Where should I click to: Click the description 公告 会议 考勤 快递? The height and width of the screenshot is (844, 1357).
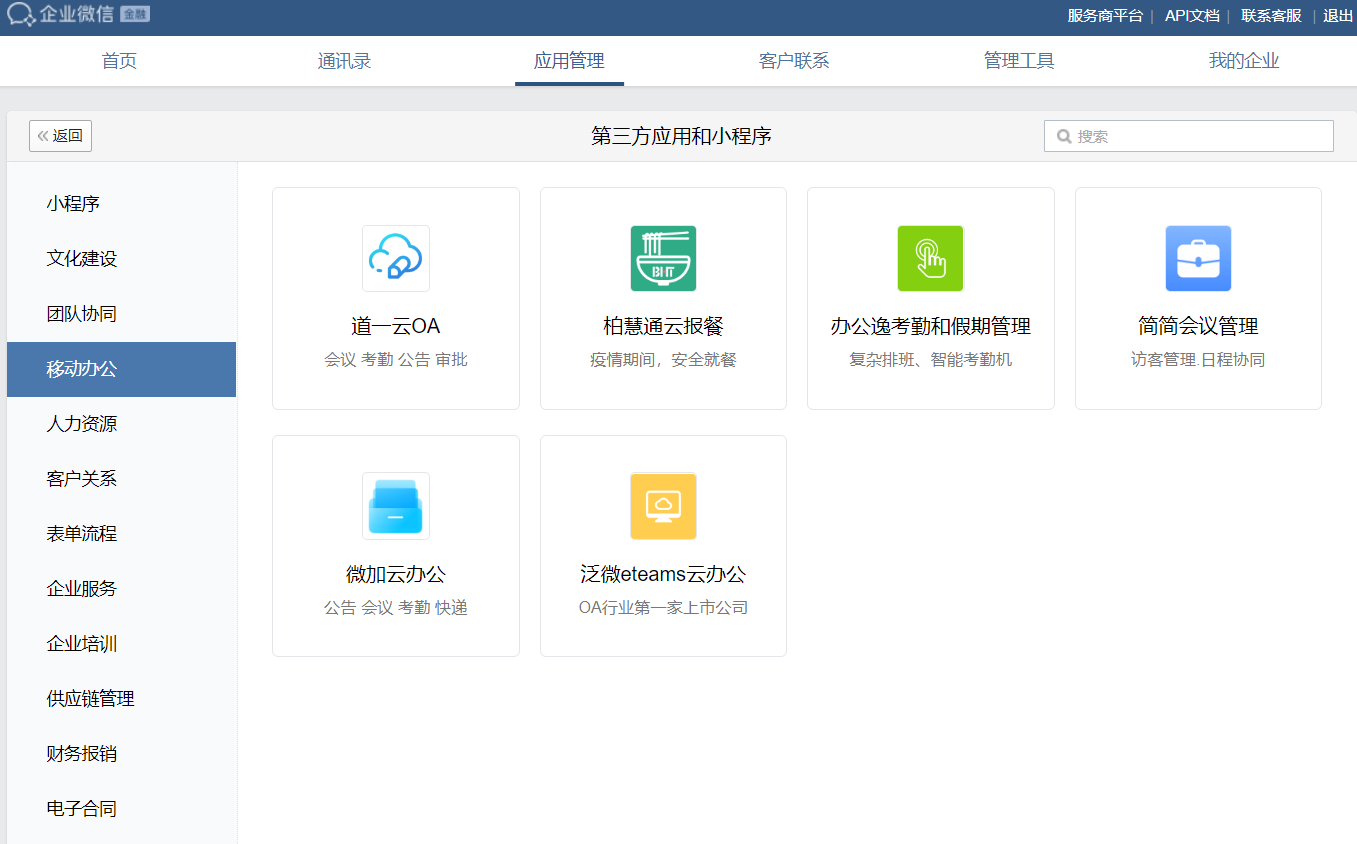click(x=396, y=608)
